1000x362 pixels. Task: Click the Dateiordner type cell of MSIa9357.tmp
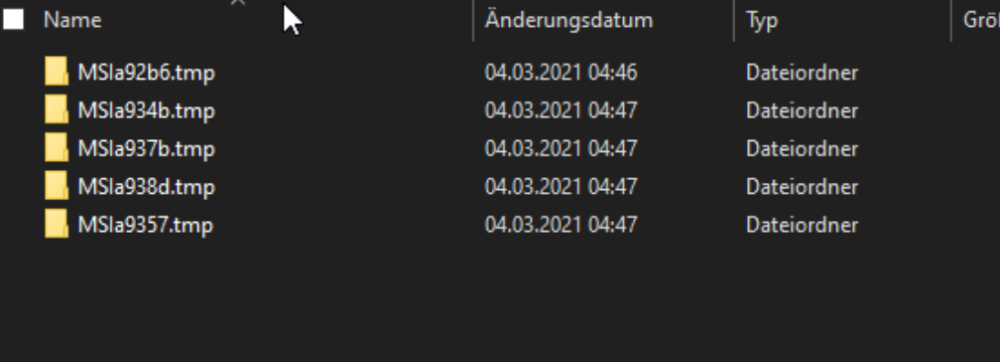tap(802, 225)
